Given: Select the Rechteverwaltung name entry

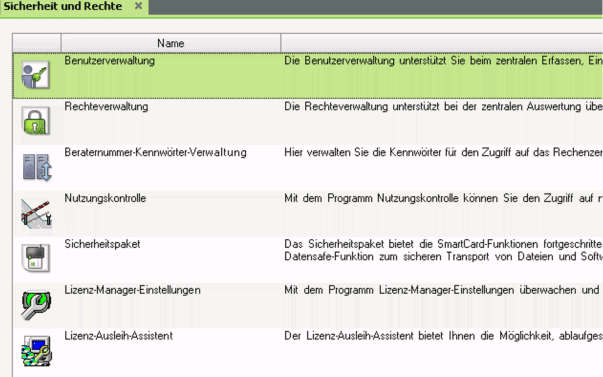Looking at the screenshot, I should pos(106,107).
